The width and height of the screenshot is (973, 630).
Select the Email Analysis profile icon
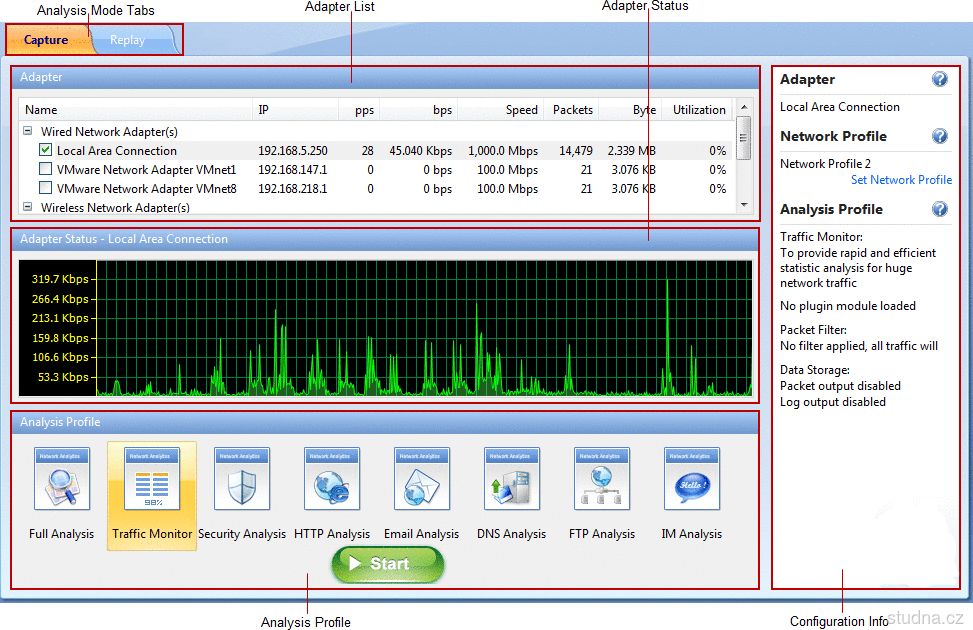pyautogui.click(x=422, y=480)
